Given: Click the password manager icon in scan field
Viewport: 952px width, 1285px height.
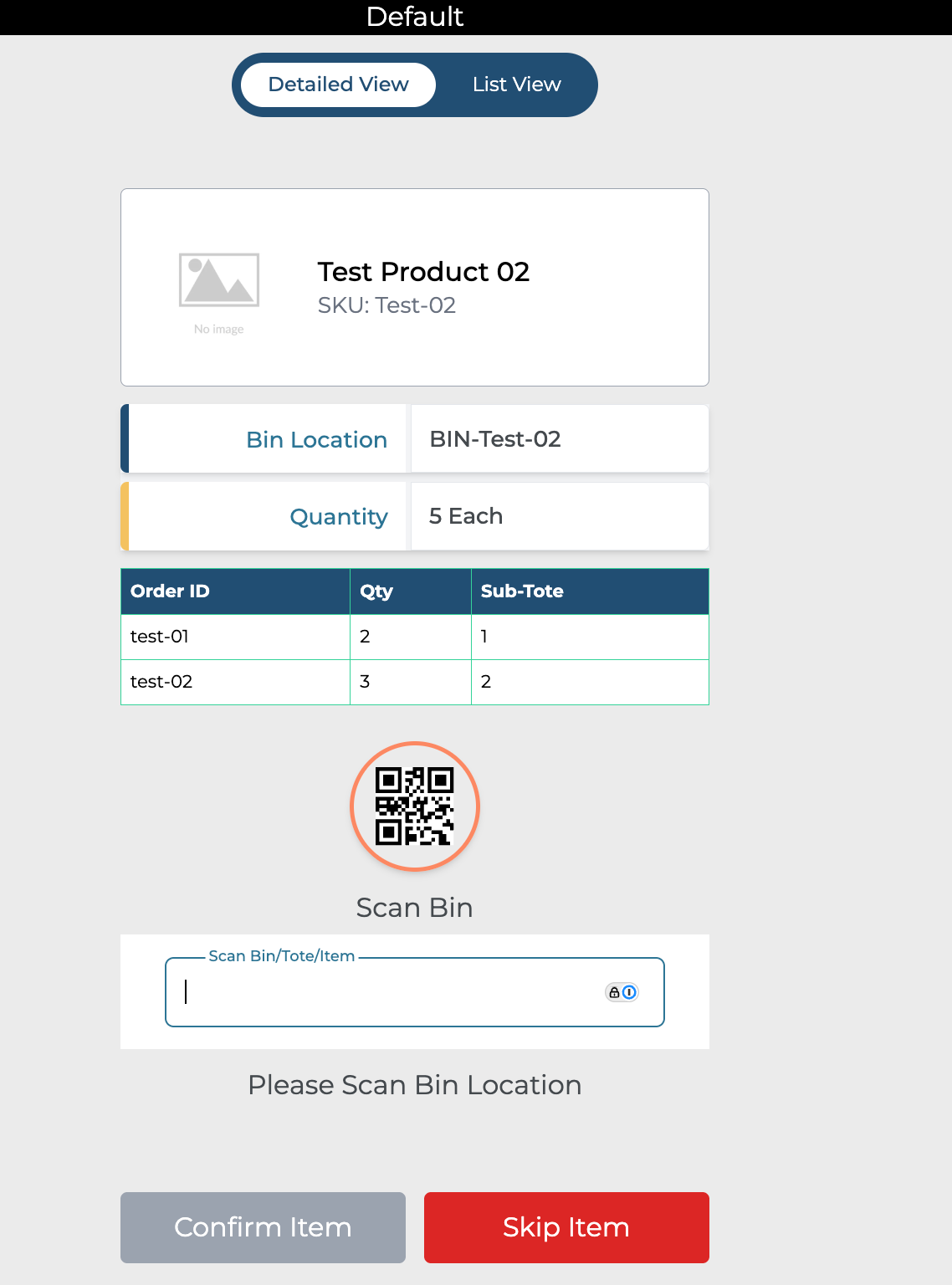Looking at the screenshot, I should coord(622,992).
